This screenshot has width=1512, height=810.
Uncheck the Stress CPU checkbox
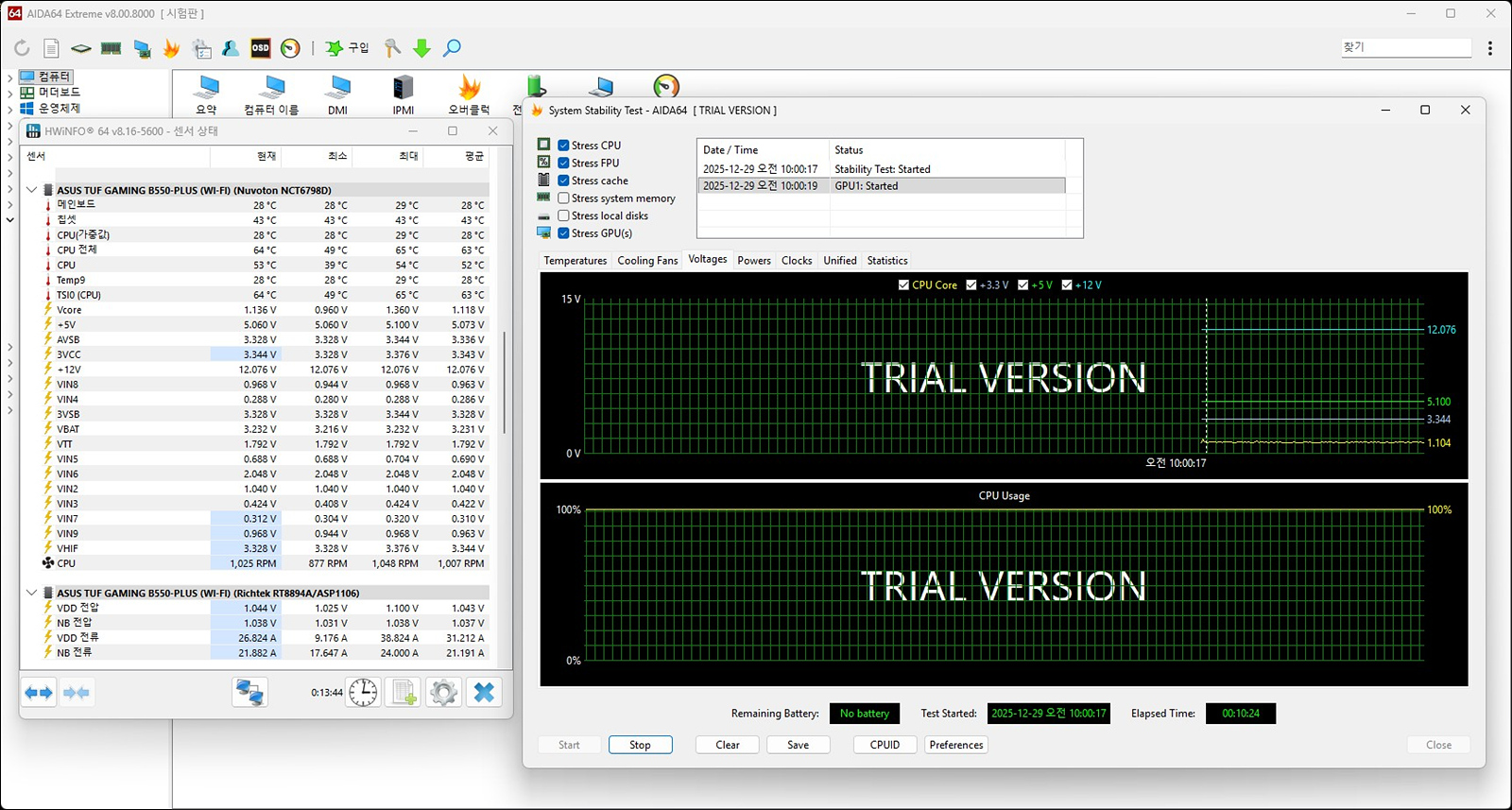[x=563, y=146]
